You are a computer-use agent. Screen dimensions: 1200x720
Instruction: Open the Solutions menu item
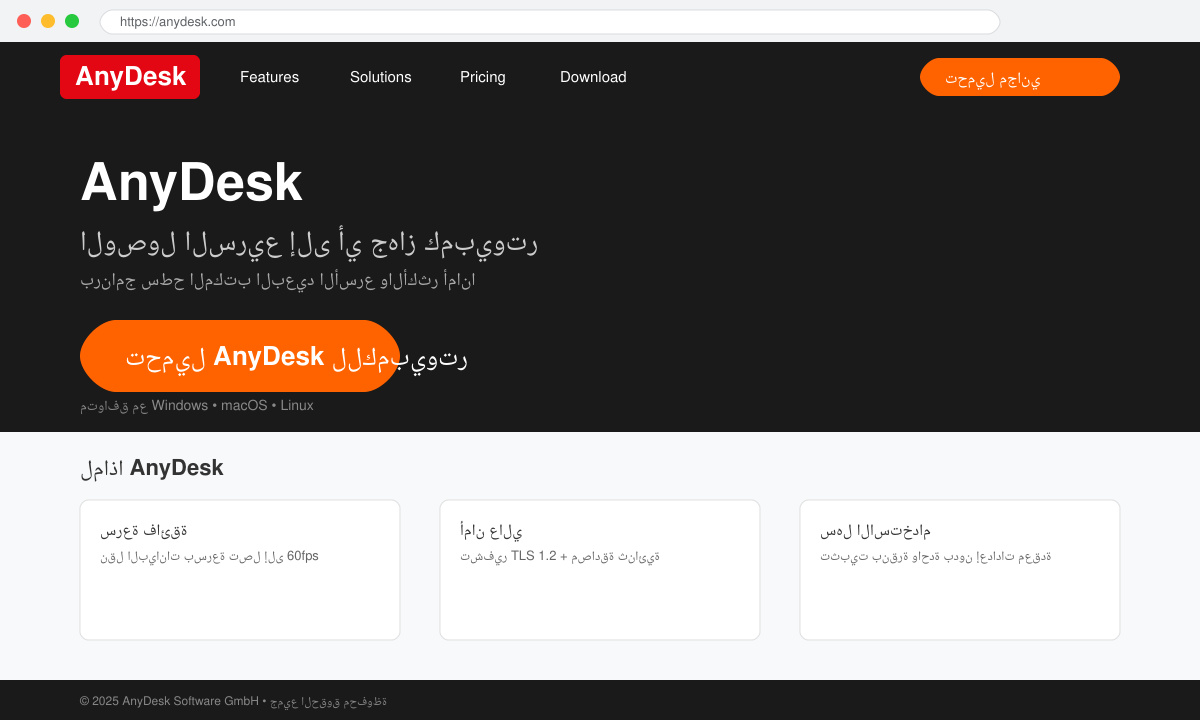(x=380, y=77)
